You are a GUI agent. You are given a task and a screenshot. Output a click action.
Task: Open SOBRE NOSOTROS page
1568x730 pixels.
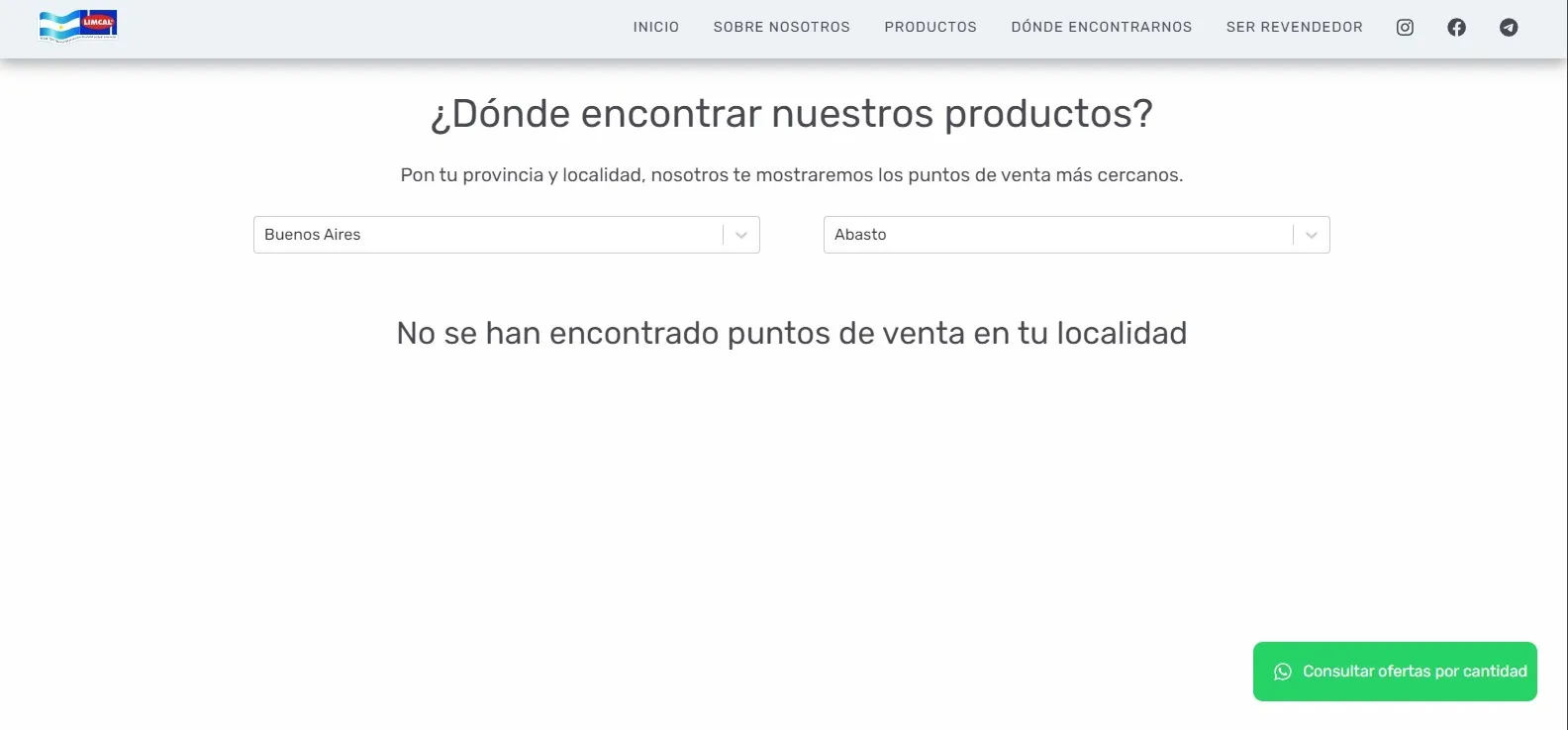pos(782,28)
